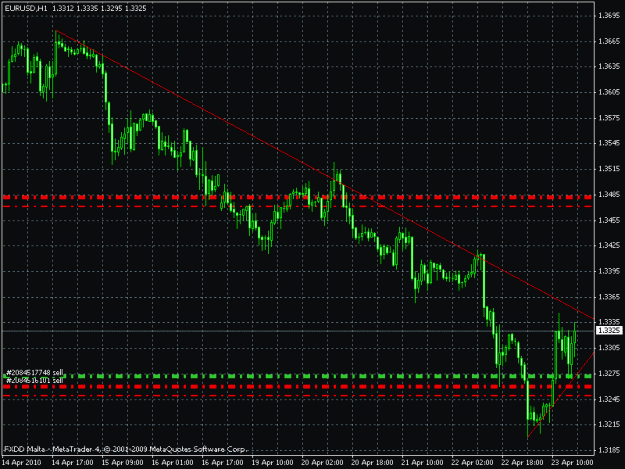The height and width of the screenshot is (469, 625).
Task: Click the 22 Apr 02:00 time axis label
Action: click(x=472, y=463)
